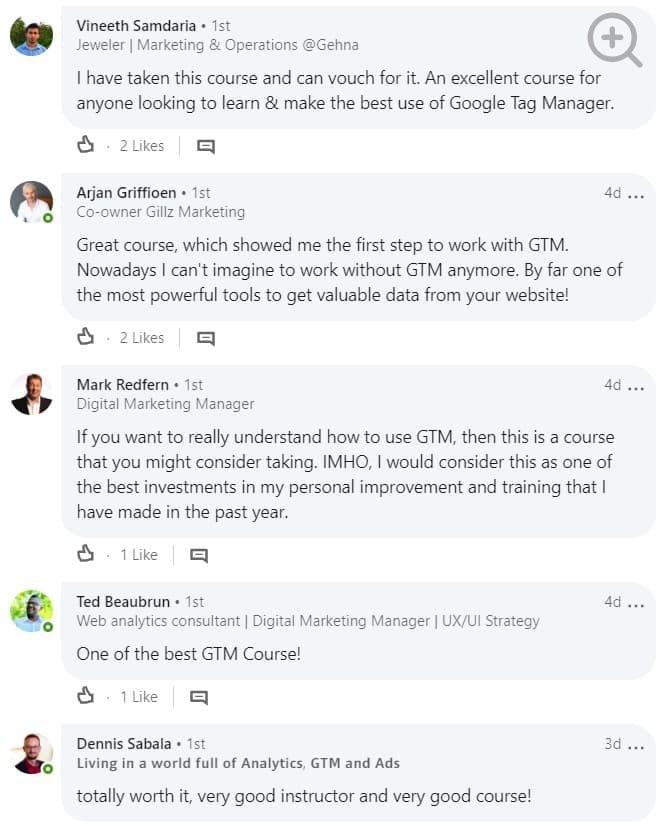The width and height of the screenshot is (661, 825).
Task: Open options menu on Ted Beaubrun's comment
Action: (636, 603)
